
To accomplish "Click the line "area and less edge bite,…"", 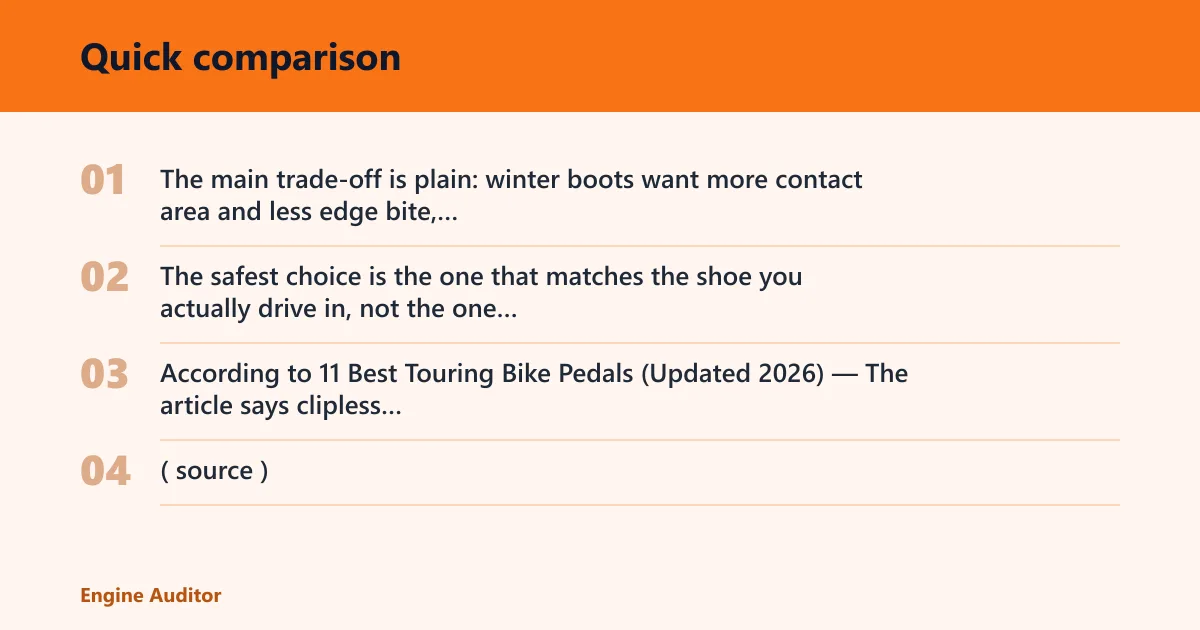I will (x=309, y=212).
